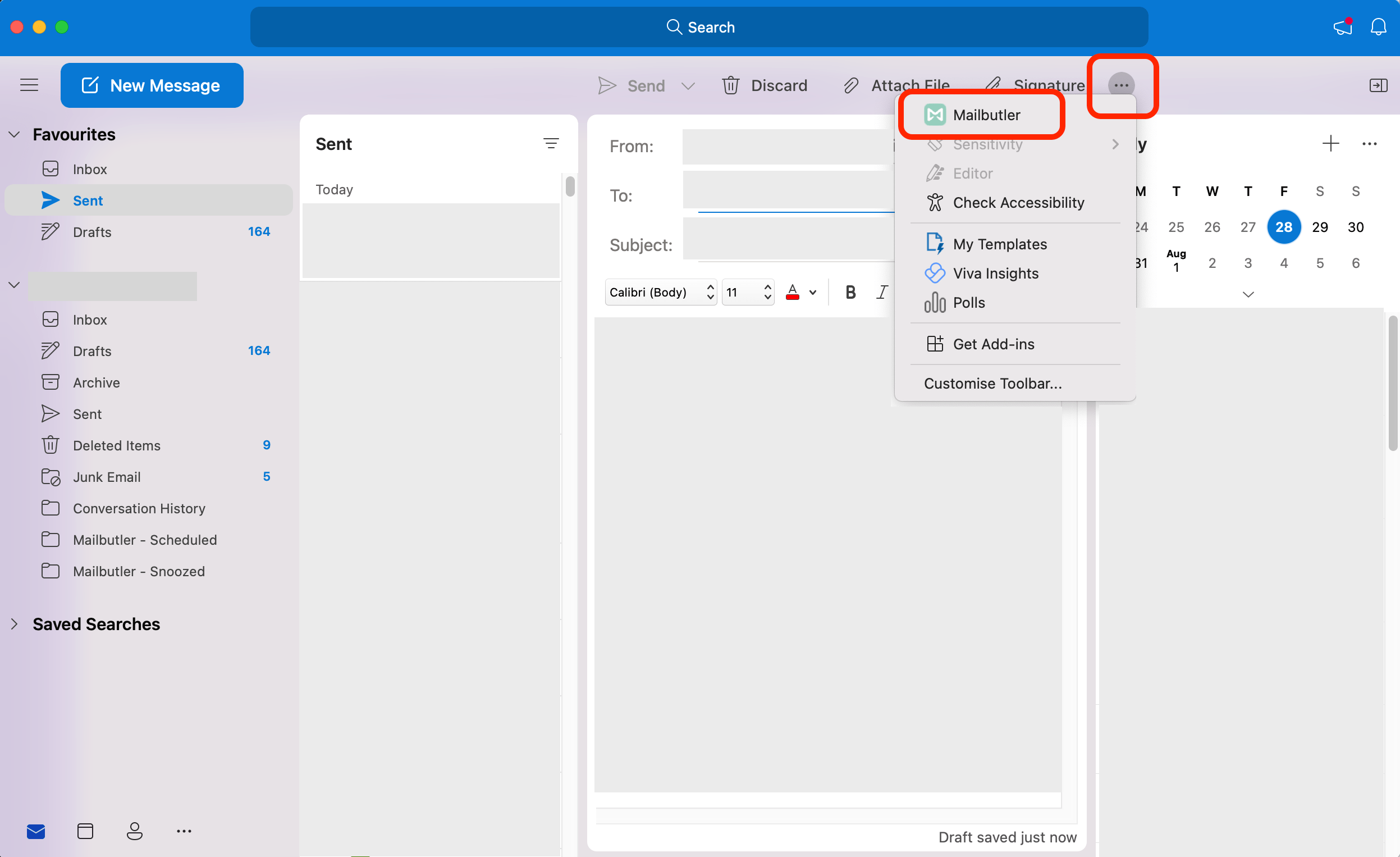
Task: Open the calendar view icon in the bottom bar
Action: pos(85,831)
